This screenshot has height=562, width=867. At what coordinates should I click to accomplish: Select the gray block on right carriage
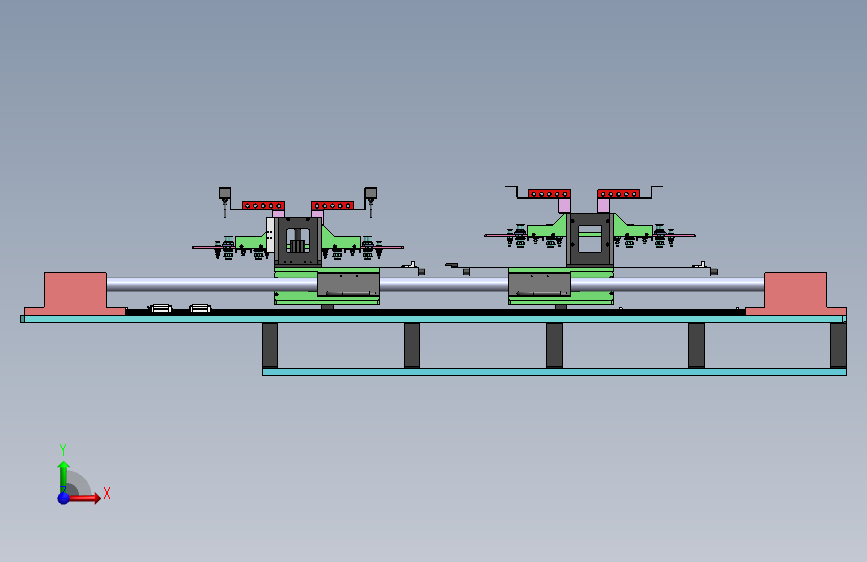pos(540,284)
